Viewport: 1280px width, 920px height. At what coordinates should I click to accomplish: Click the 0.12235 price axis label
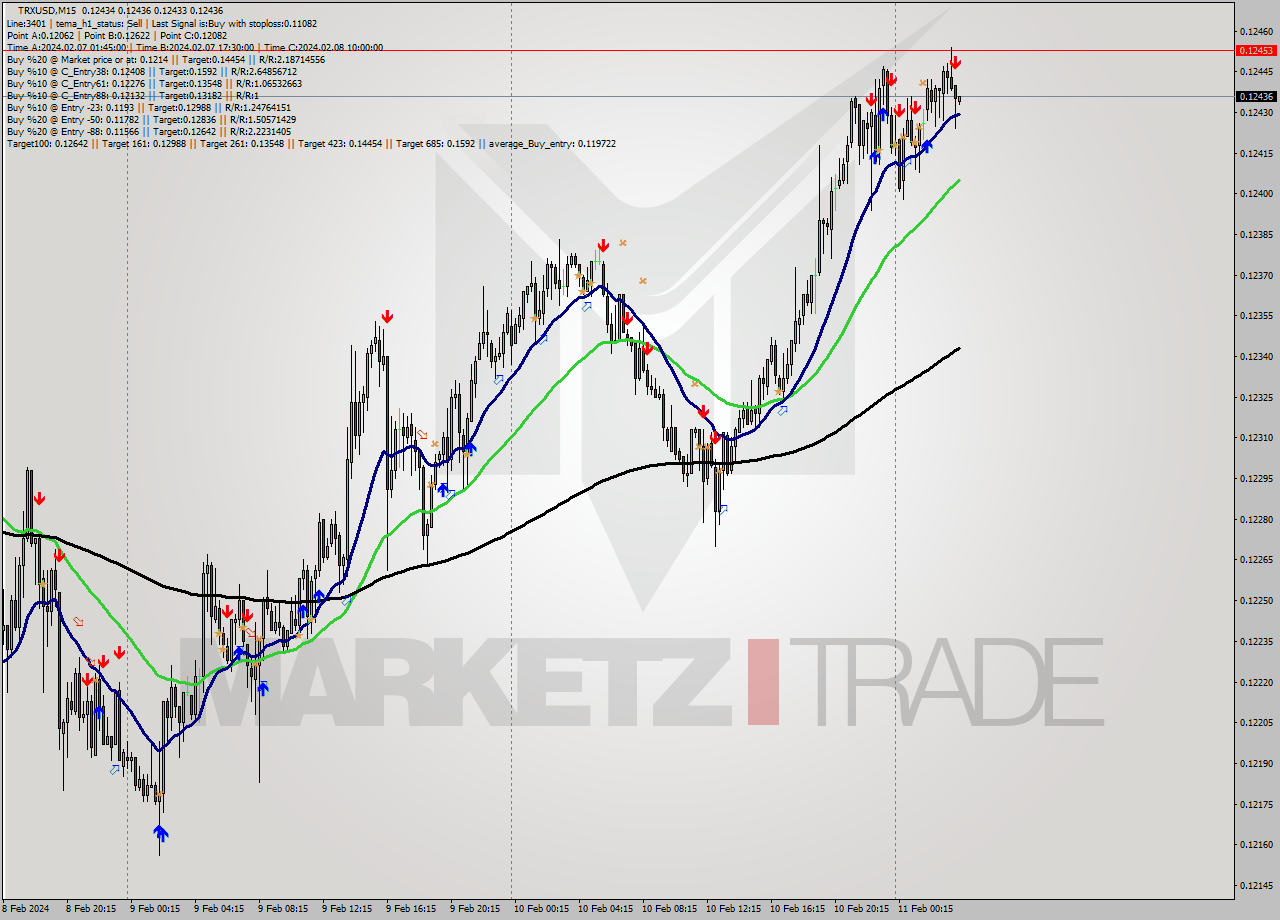pyautogui.click(x=1255, y=642)
